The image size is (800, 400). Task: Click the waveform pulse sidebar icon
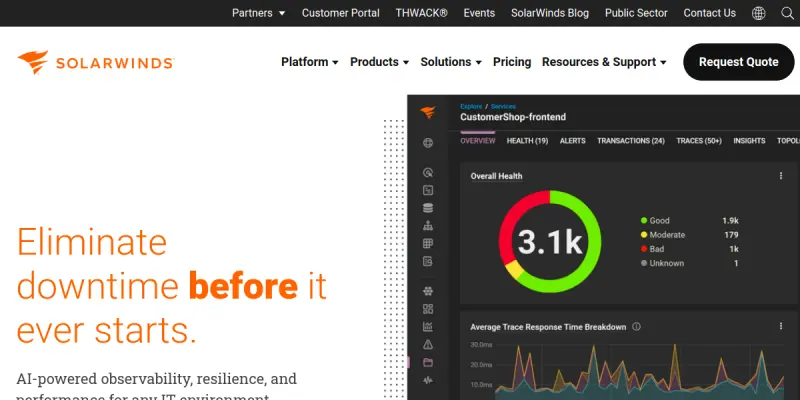428,380
